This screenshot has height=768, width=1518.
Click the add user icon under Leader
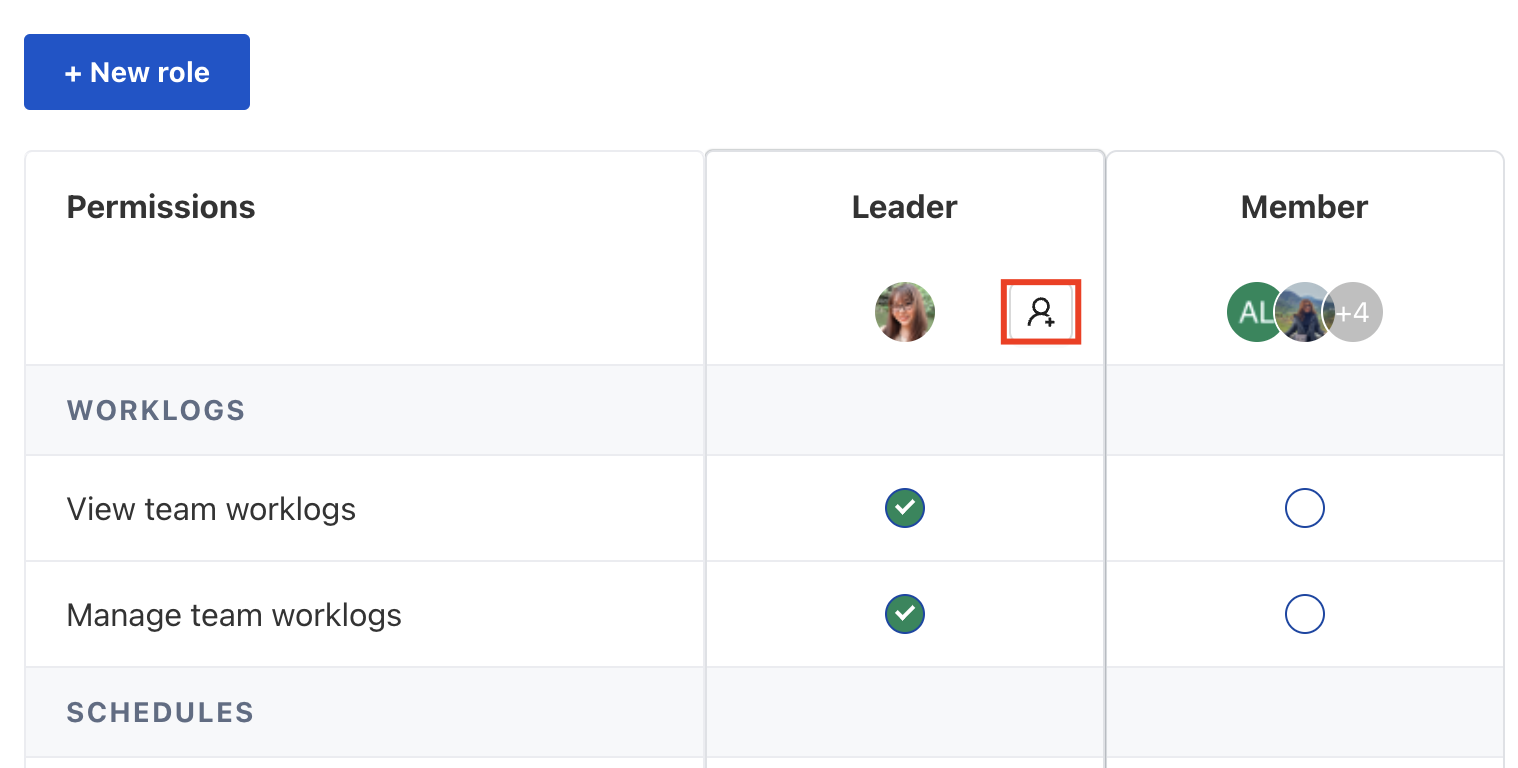click(1040, 313)
